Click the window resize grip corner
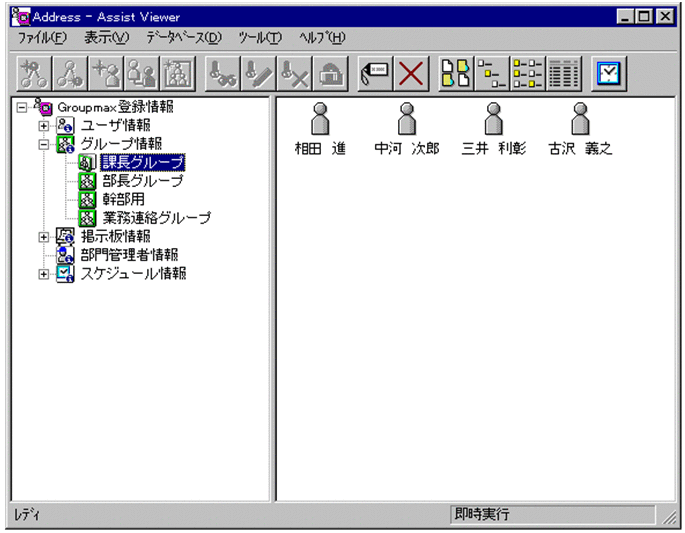 pyautogui.click(x=668, y=516)
